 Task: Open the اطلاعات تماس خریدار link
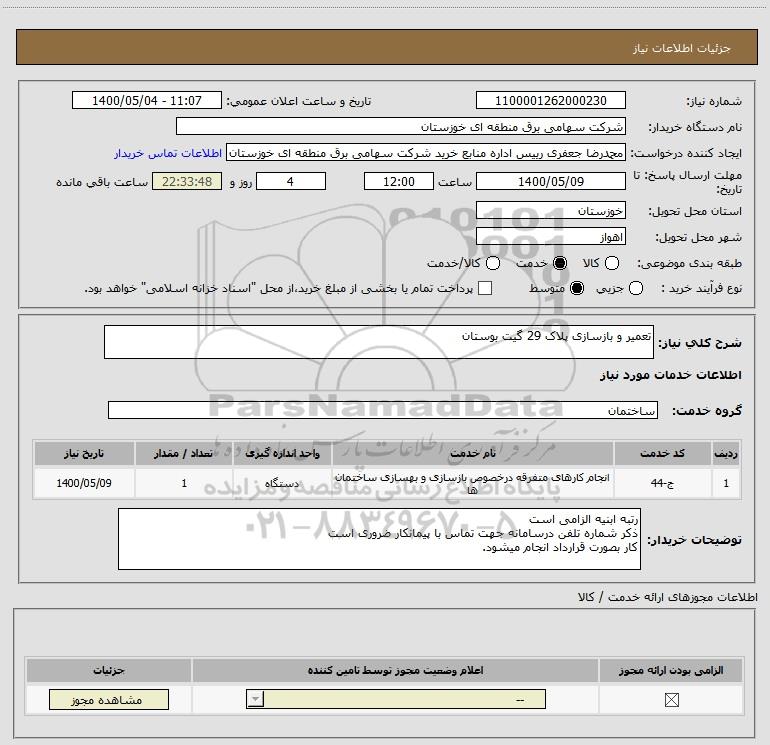(168, 153)
